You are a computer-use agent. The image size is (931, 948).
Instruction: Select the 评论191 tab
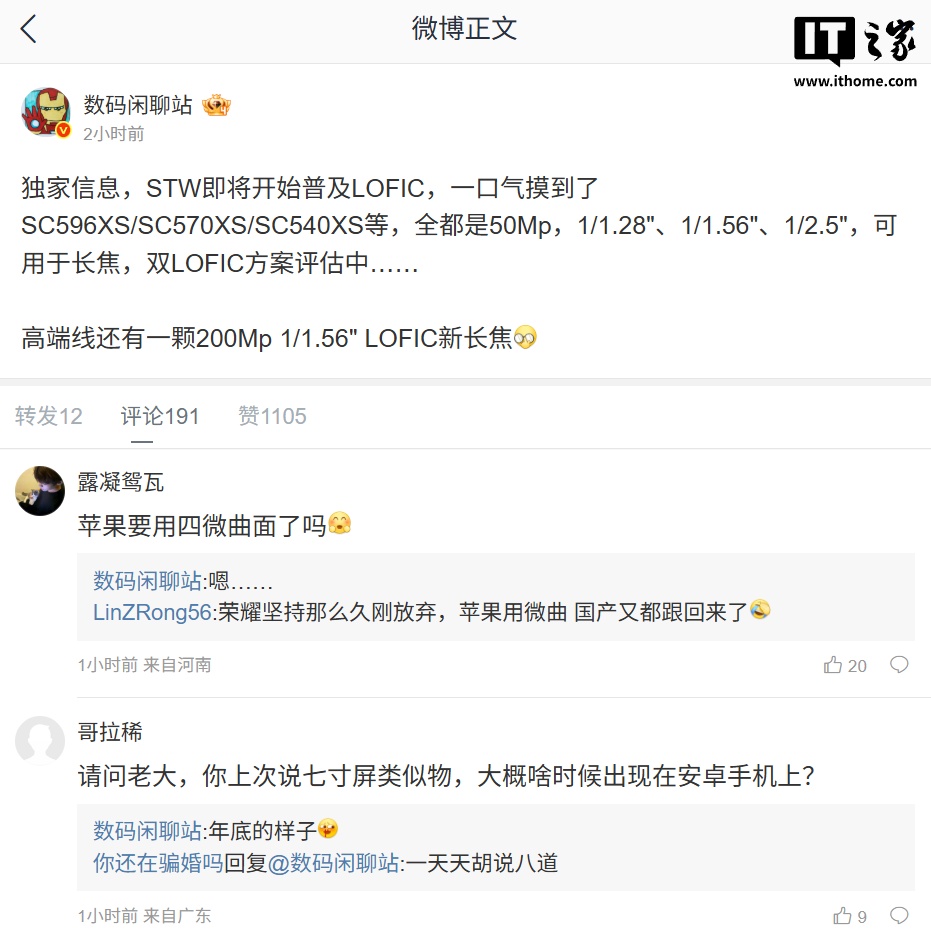160,416
